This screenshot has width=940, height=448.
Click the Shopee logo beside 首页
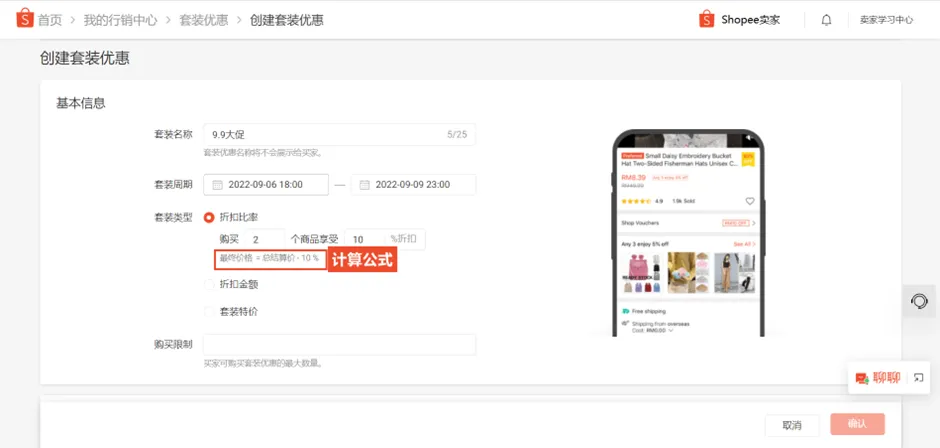pos(25,19)
